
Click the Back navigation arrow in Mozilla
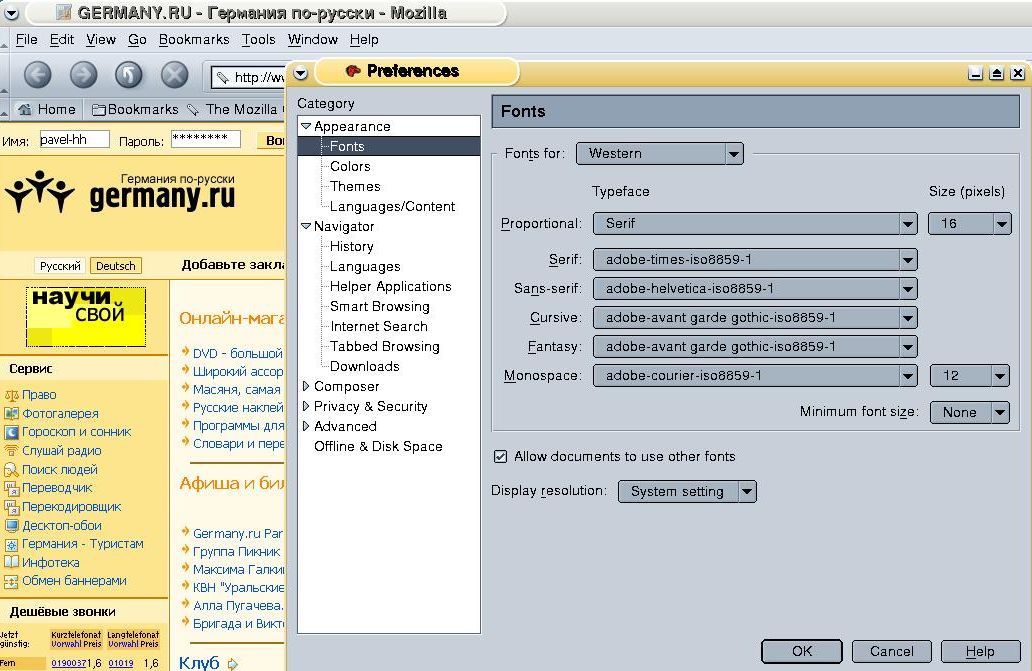pyautogui.click(x=38, y=75)
